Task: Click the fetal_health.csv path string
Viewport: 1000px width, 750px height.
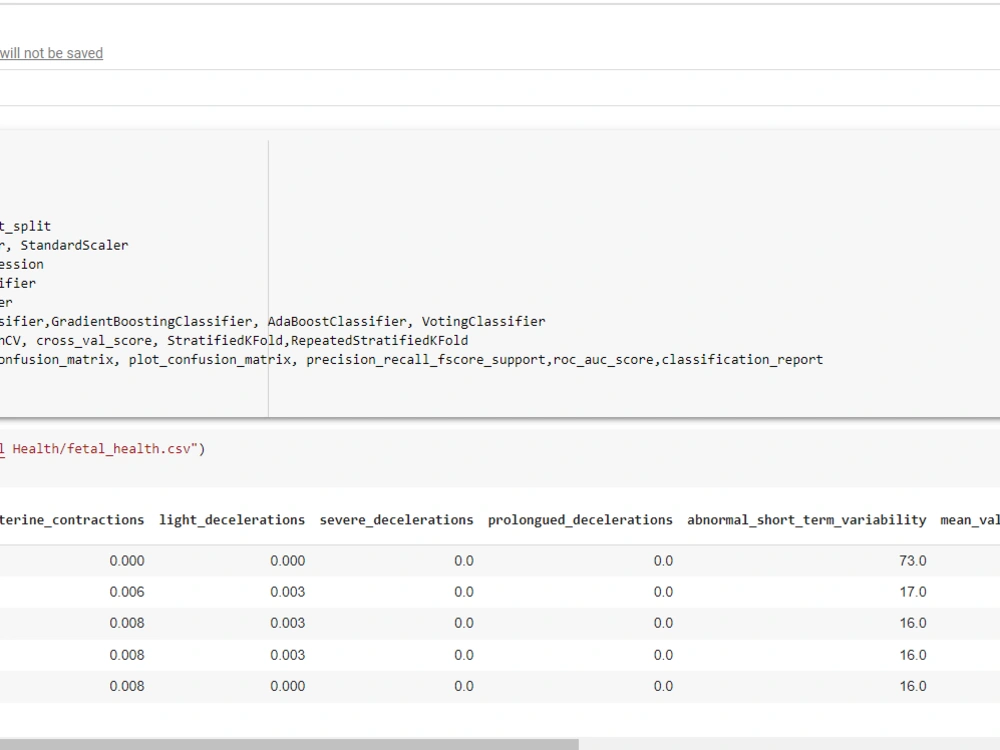Action: click(x=98, y=449)
